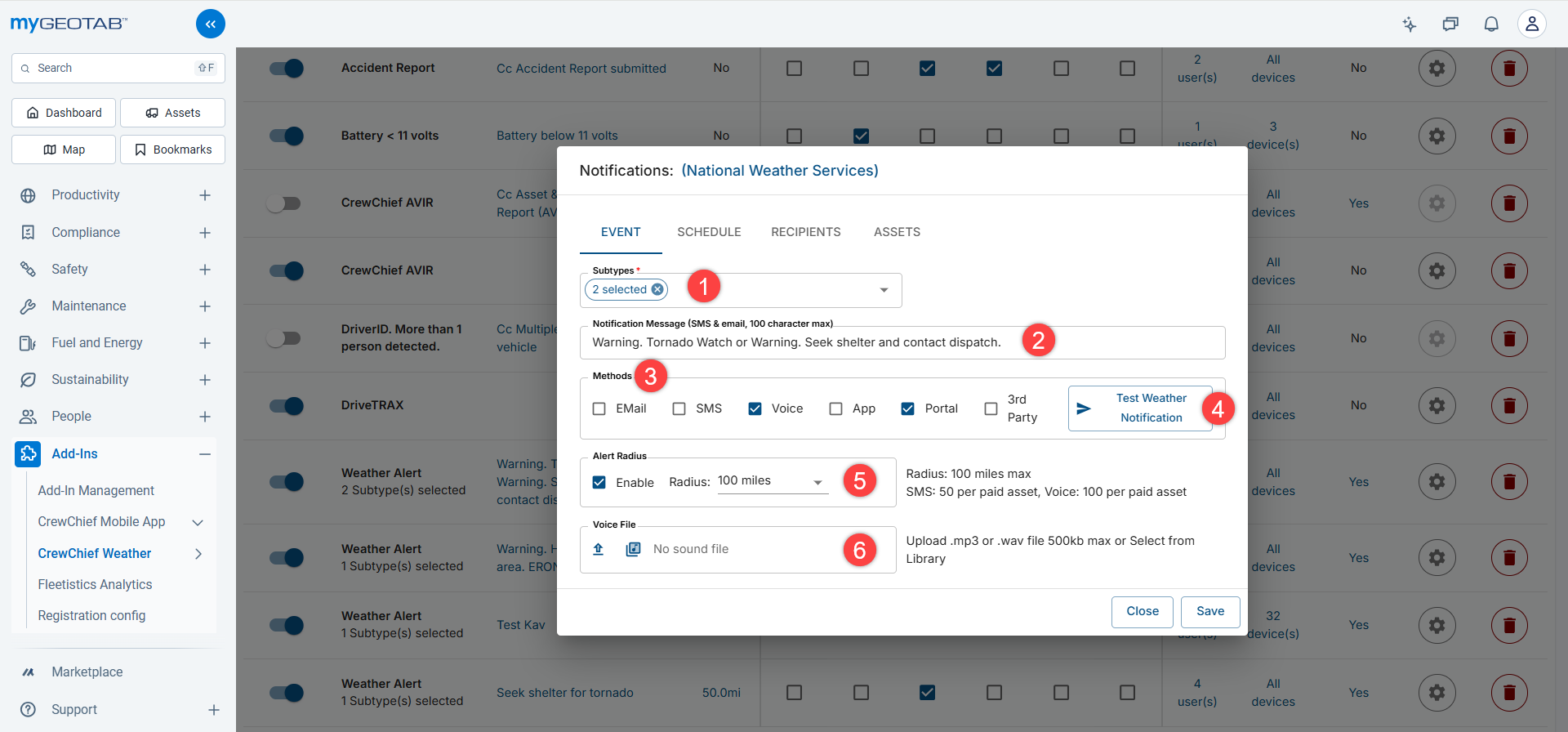The width and height of the screenshot is (1568, 732).
Task: Remove the '2 selected' subtypes chip
Action: click(x=657, y=289)
